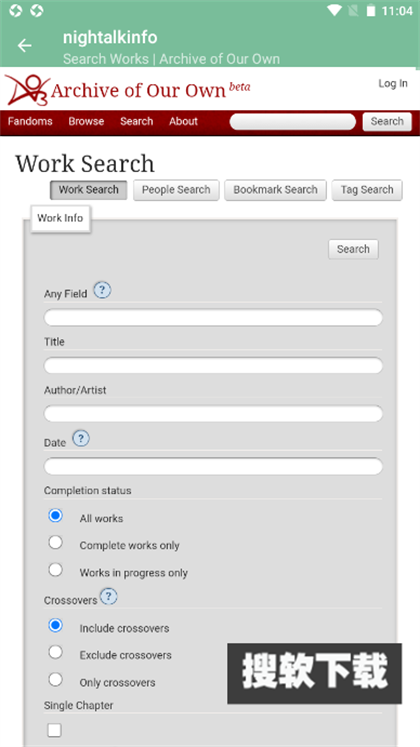Open the Browse menu
The height and width of the screenshot is (747, 420).
[x=86, y=121]
